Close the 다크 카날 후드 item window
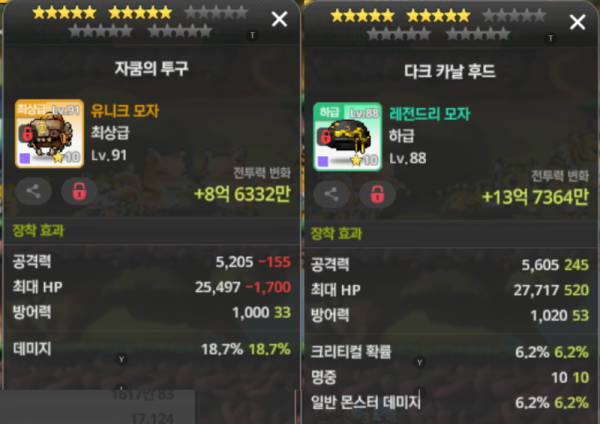Screen dimensions: 600x424 point(577,22)
